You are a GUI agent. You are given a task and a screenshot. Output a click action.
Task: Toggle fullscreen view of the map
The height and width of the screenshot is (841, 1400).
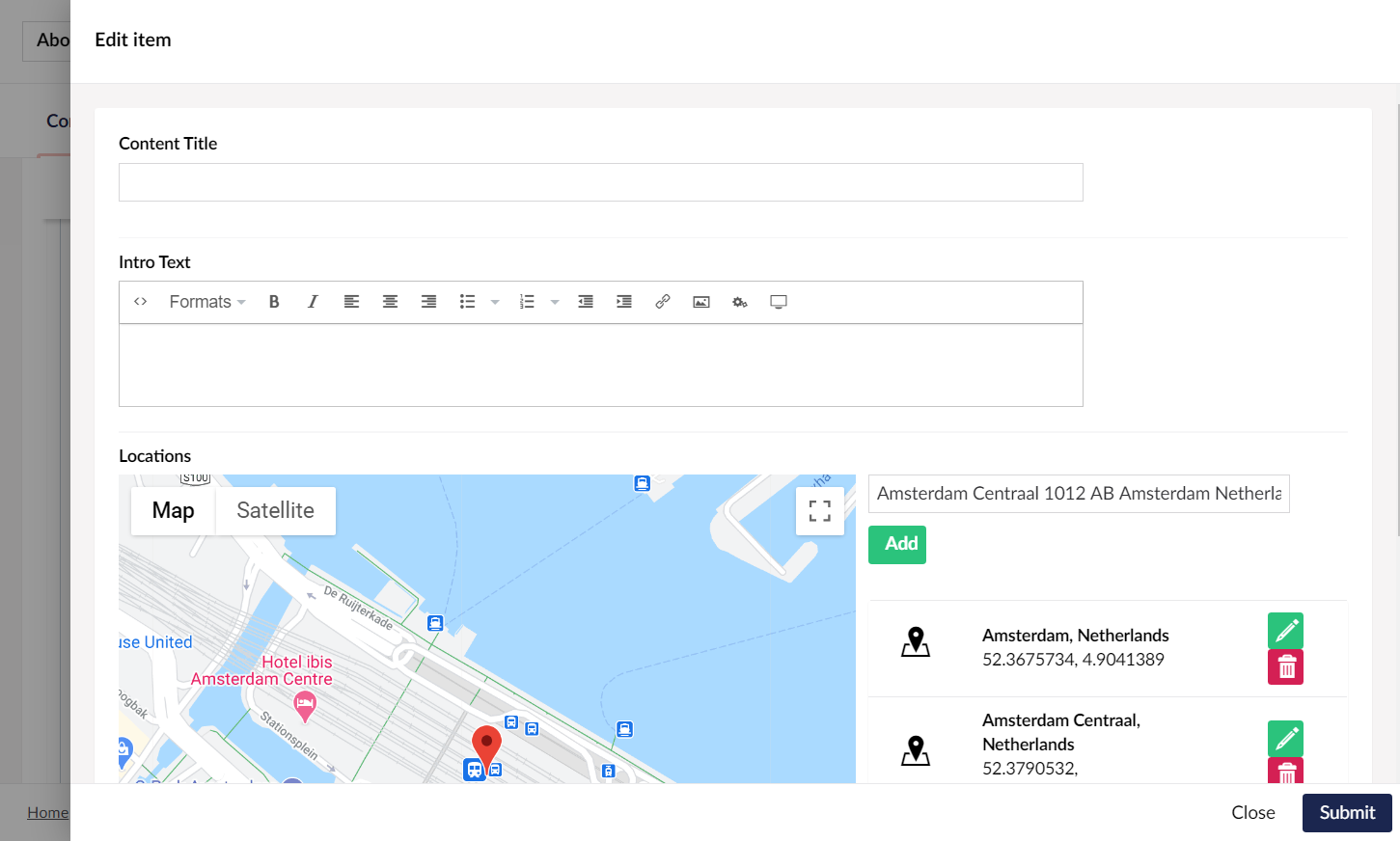click(x=820, y=511)
